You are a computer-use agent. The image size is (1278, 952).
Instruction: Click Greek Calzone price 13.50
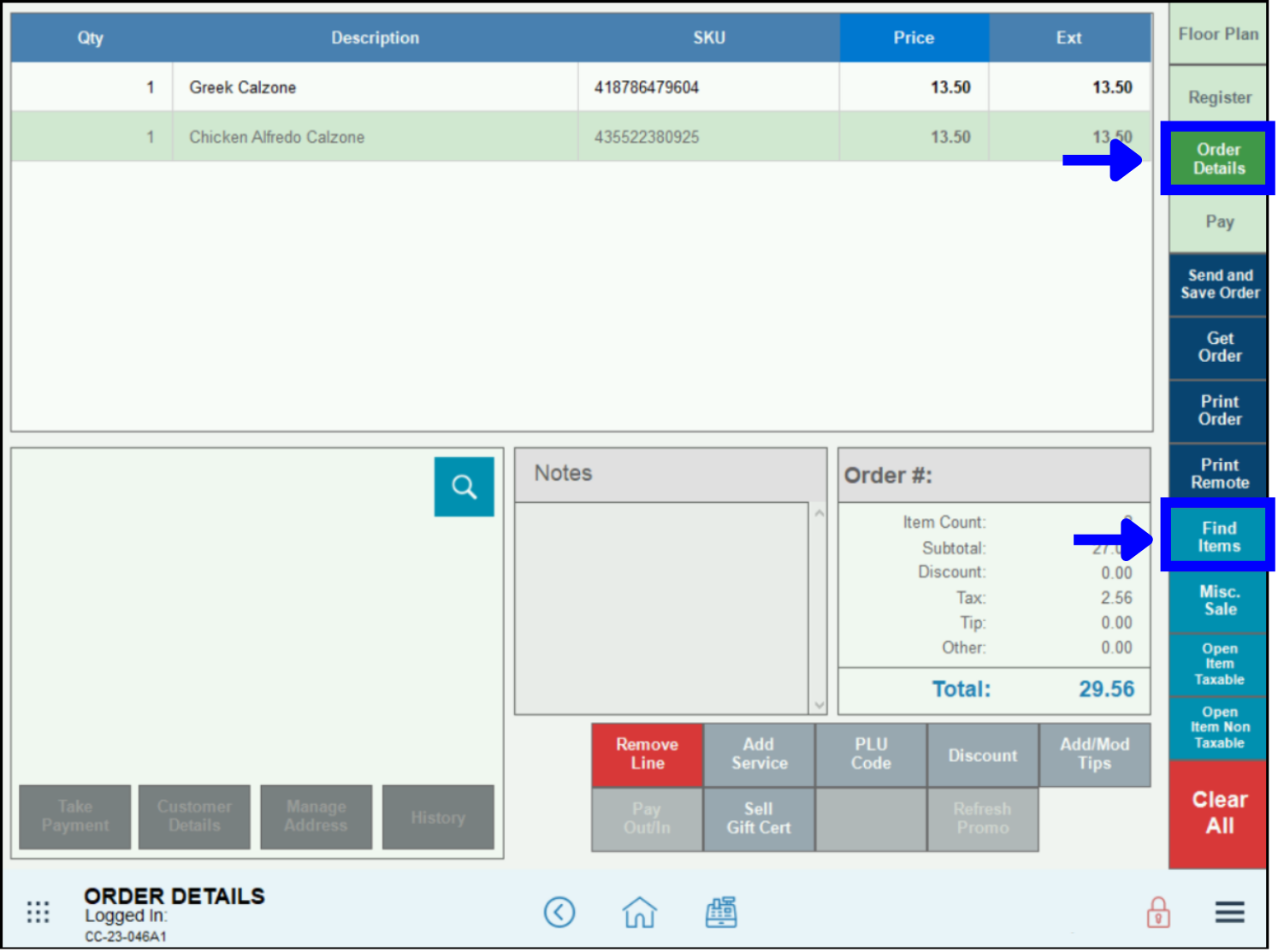(x=950, y=87)
